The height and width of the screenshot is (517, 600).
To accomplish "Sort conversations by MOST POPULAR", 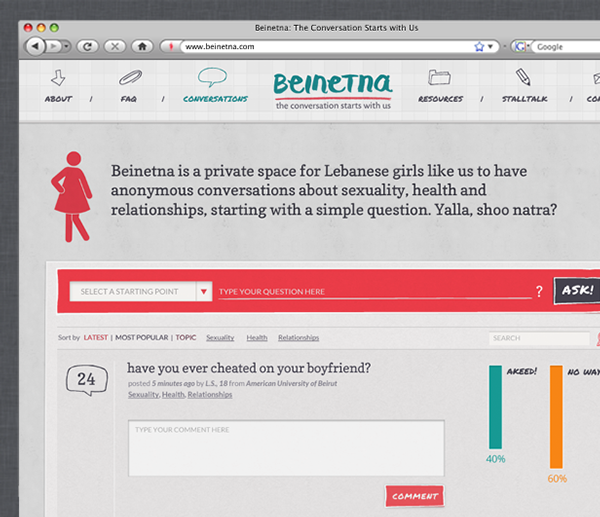I will pyautogui.click(x=142, y=338).
